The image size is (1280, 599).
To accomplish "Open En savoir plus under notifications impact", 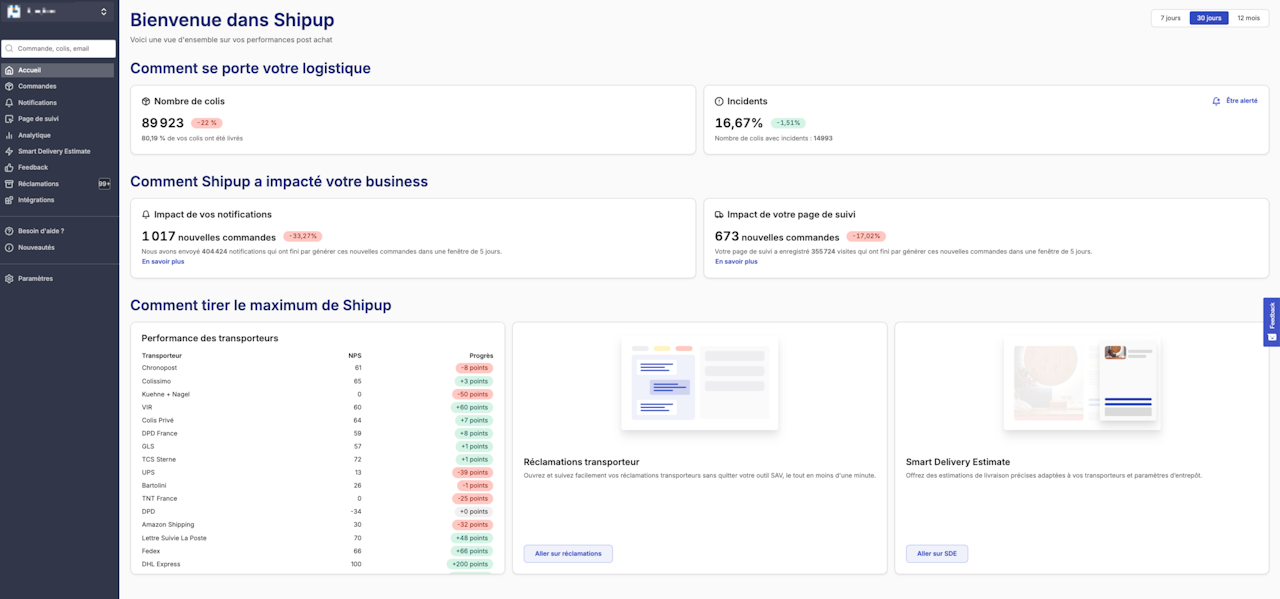I will [x=163, y=262].
